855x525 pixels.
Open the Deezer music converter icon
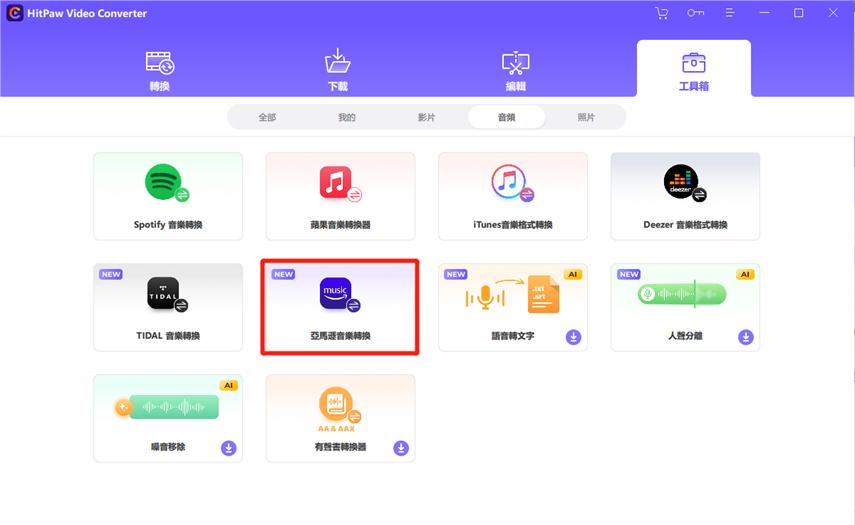click(685, 183)
